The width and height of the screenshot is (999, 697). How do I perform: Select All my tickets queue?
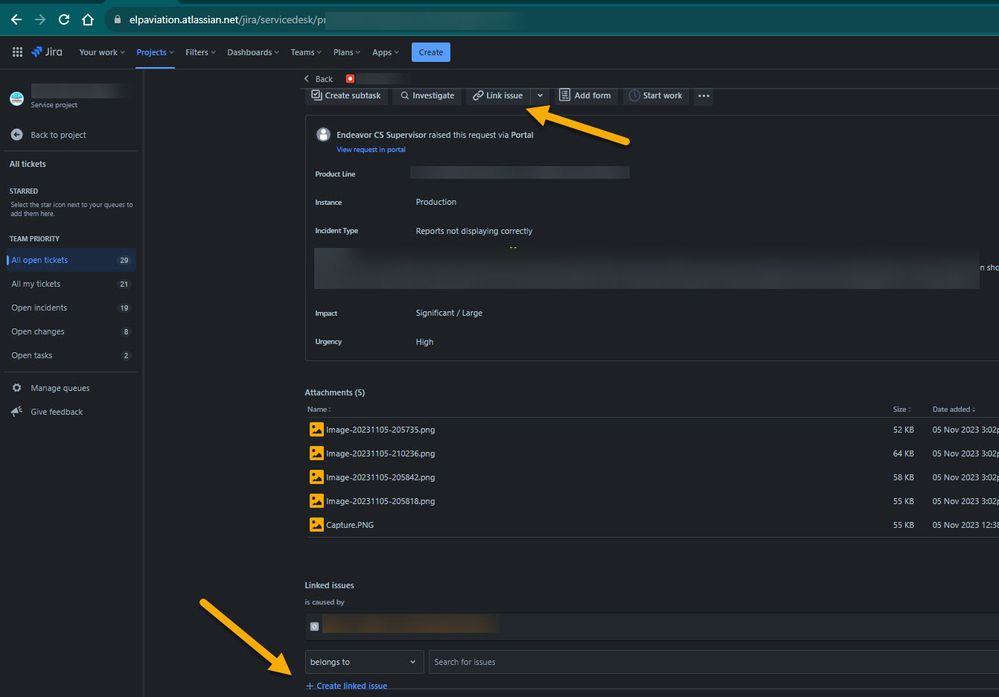[70, 284]
